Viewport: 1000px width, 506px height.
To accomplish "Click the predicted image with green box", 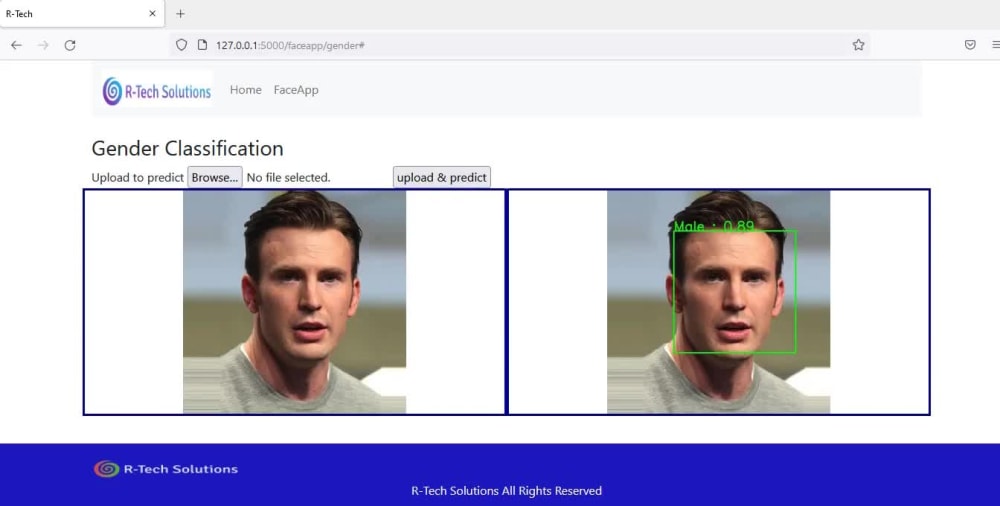I will point(719,302).
